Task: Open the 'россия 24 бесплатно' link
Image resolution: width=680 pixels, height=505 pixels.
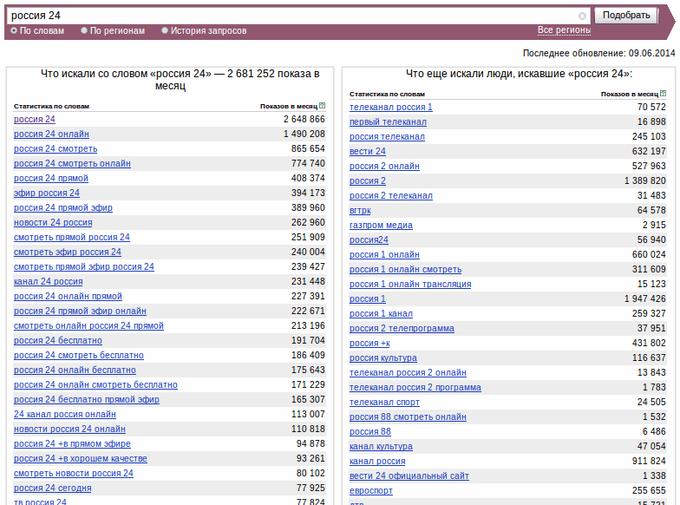Action: point(58,341)
